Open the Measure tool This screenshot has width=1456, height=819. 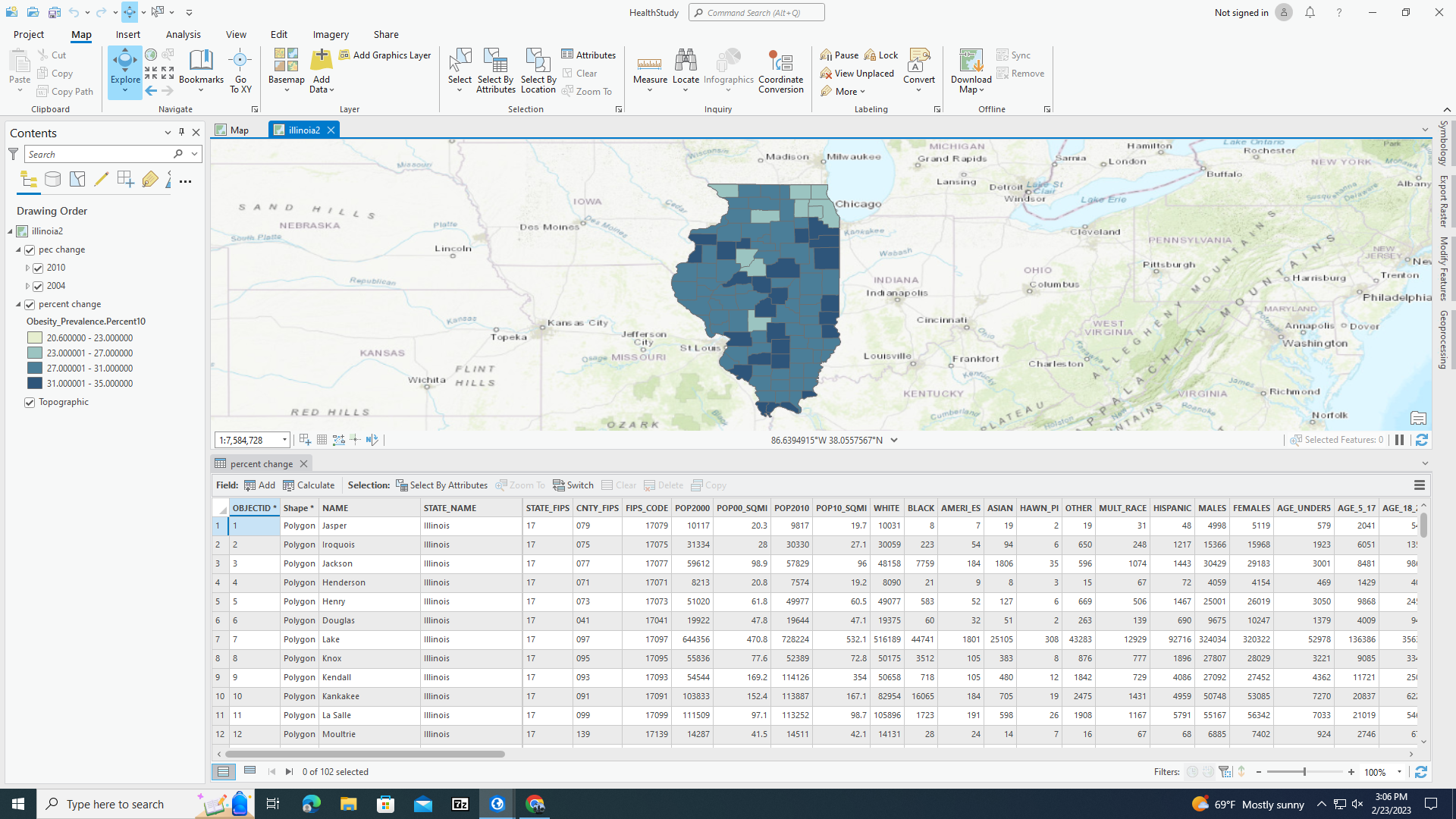650,68
